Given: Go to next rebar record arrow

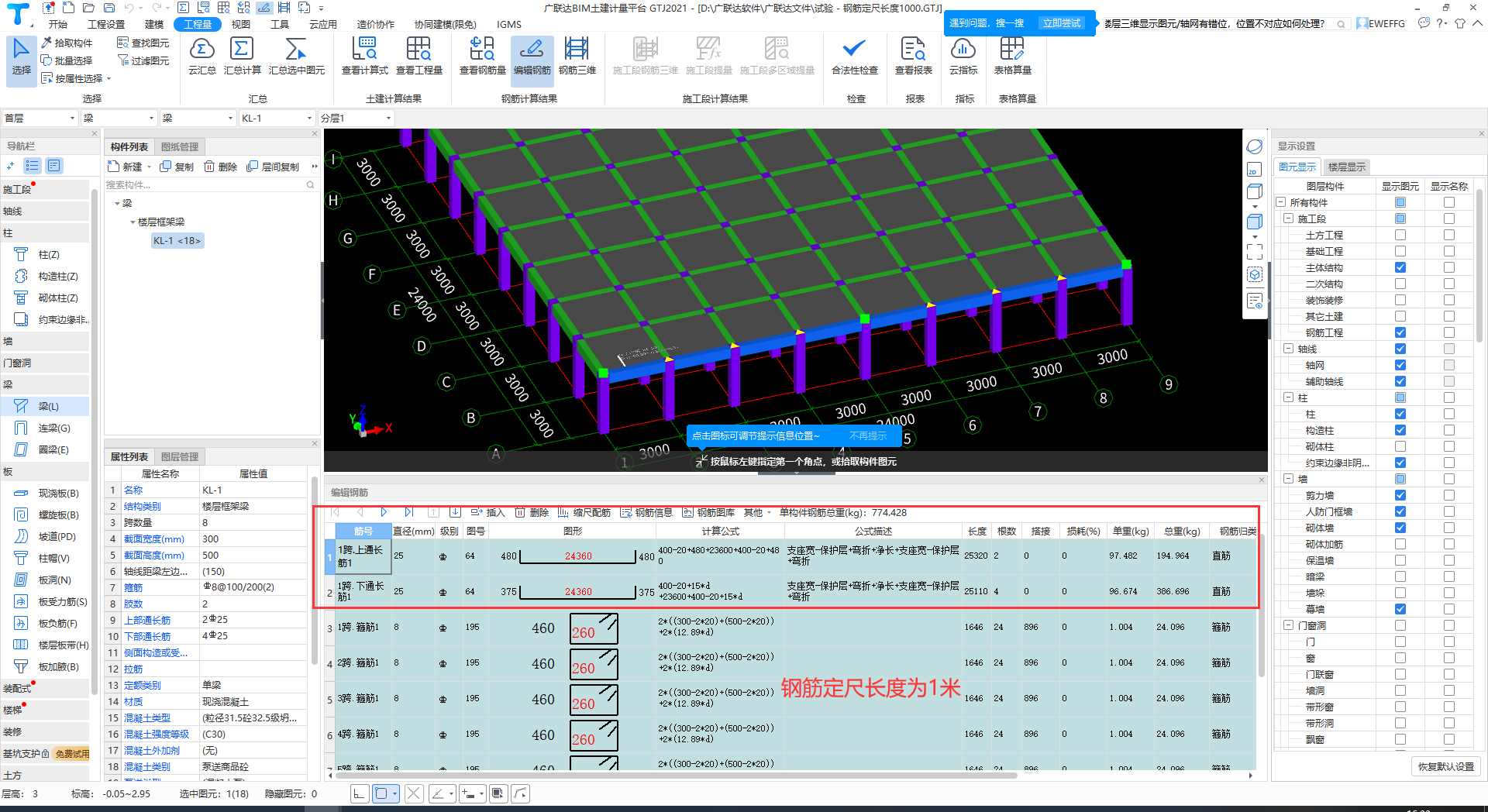Looking at the screenshot, I should pos(384,512).
